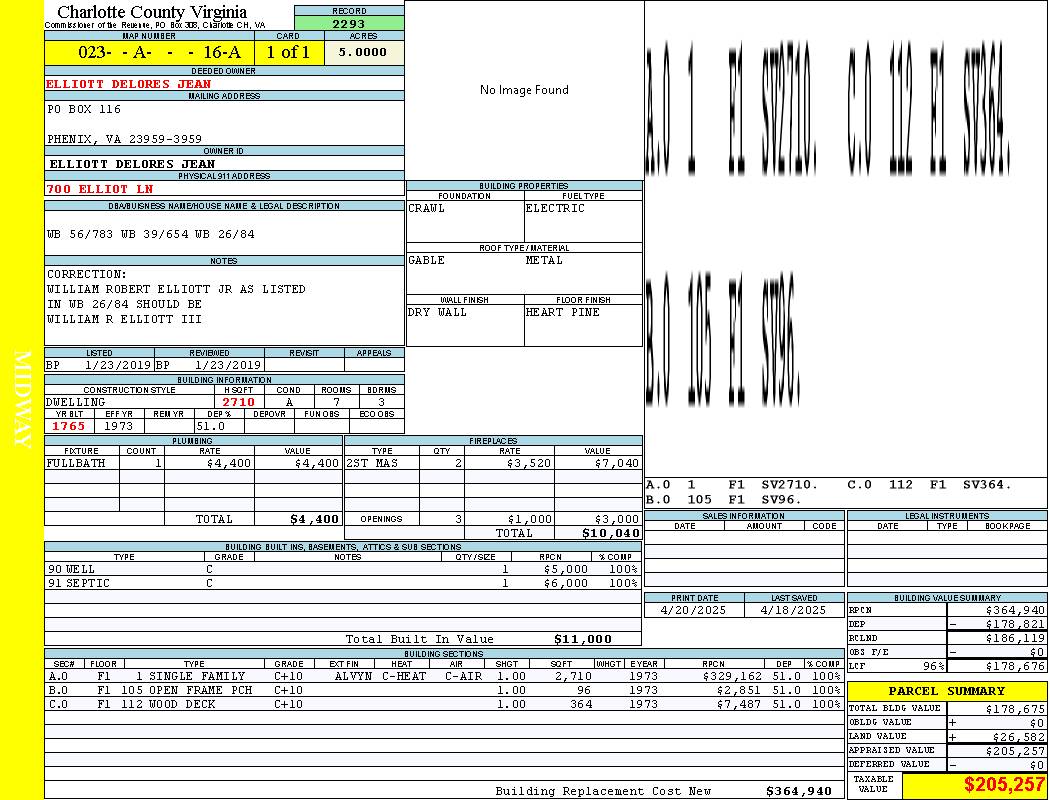Click the 2ST MAS fireplace row
This screenshot has width=1050, height=800.
[x=493, y=463]
